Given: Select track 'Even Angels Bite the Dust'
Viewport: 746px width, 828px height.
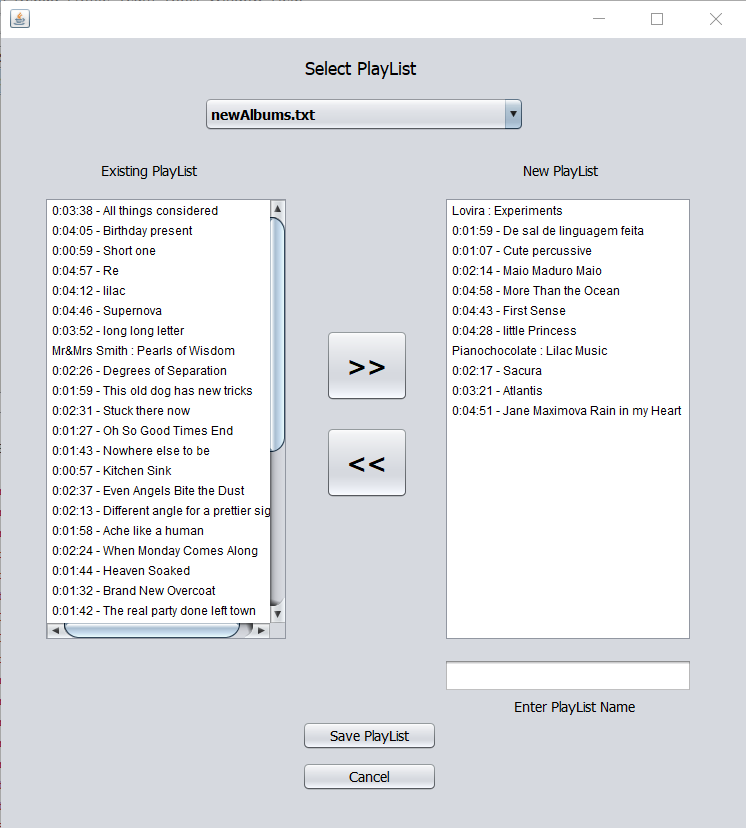Looking at the screenshot, I should click(158, 492).
